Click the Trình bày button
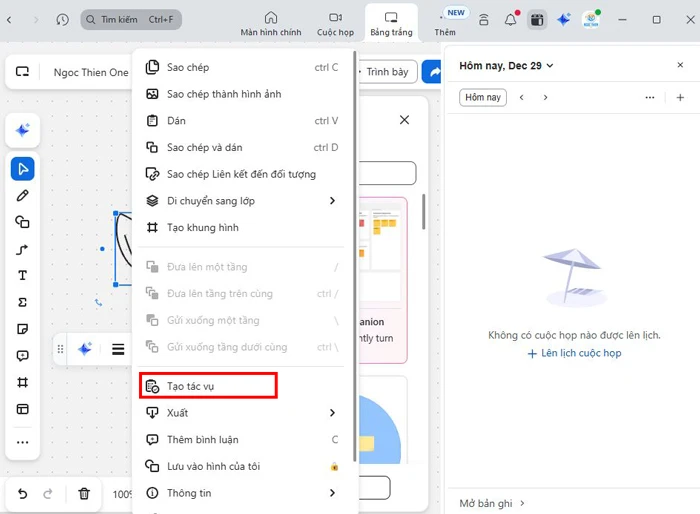The image size is (700, 514). pyautogui.click(x=388, y=72)
